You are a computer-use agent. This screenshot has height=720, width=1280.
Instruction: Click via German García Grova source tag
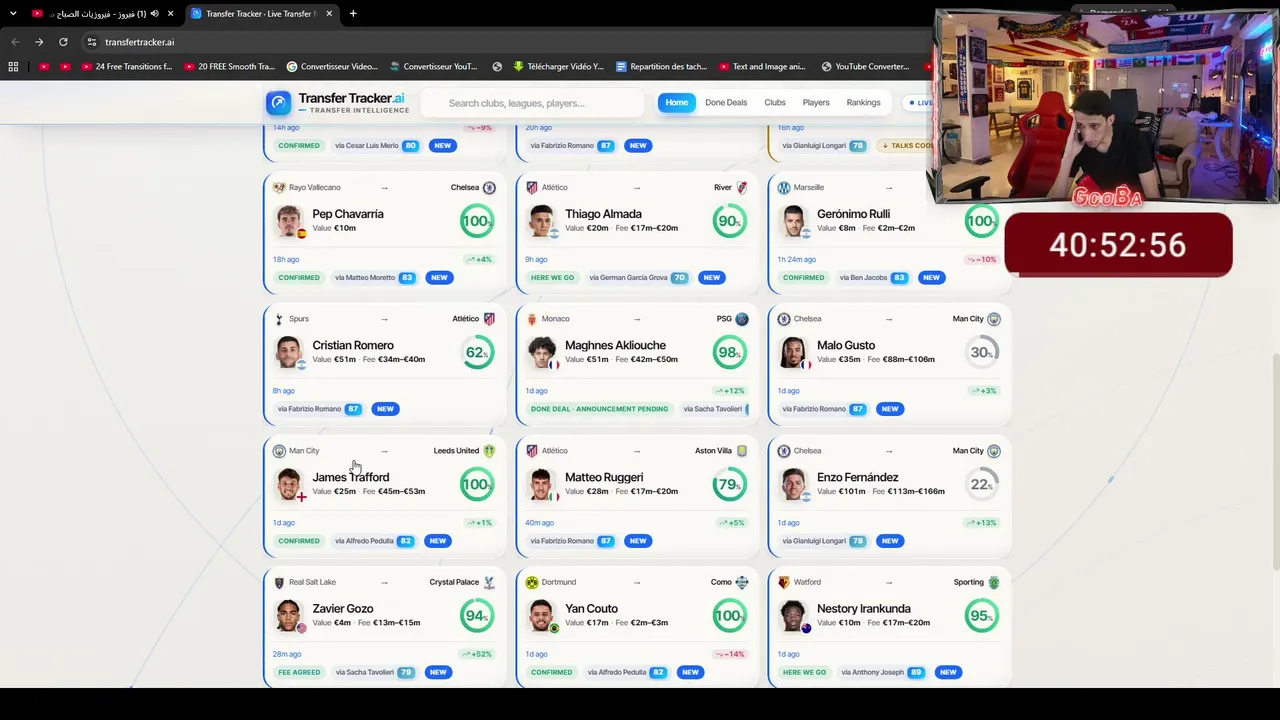pyautogui.click(x=638, y=277)
